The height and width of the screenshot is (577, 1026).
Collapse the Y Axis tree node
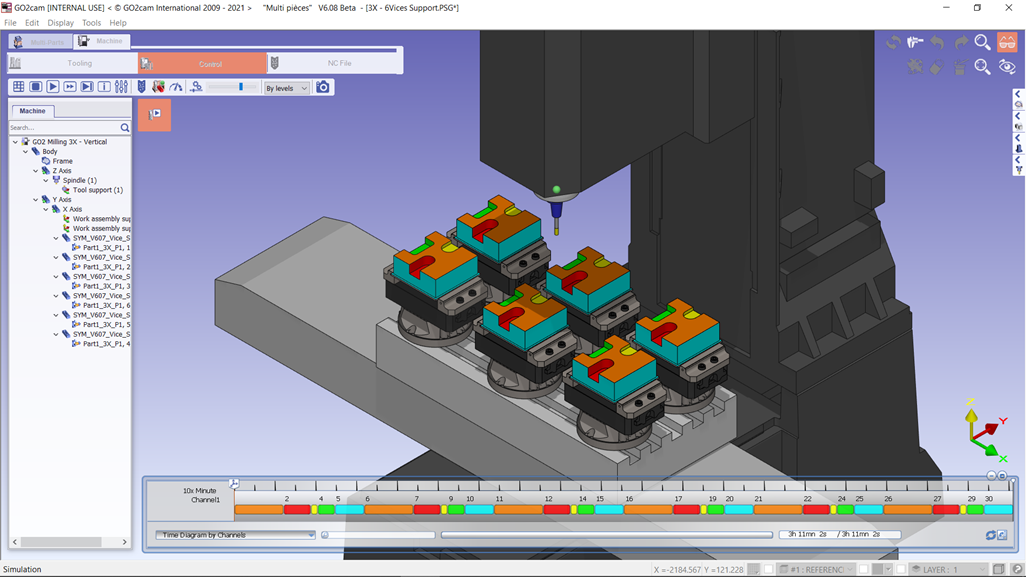coord(36,200)
